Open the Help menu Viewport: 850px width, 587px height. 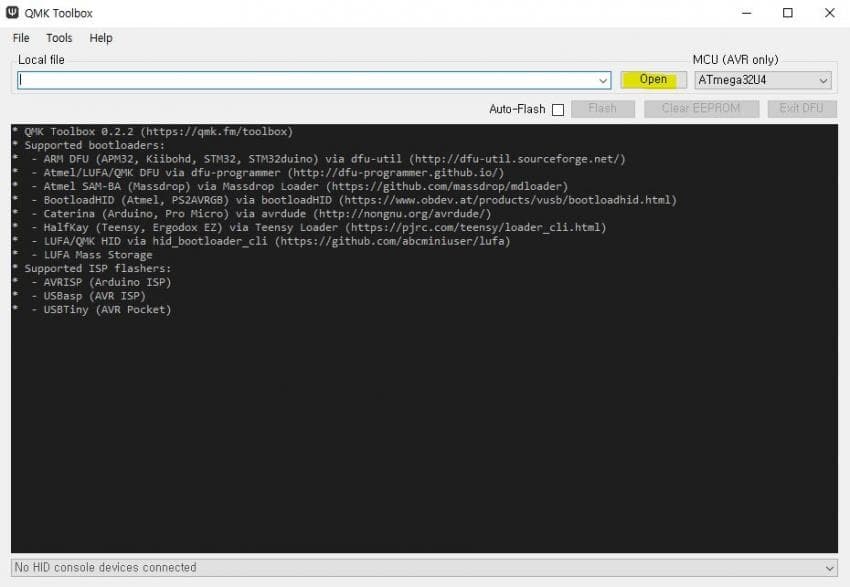click(101, 38)
